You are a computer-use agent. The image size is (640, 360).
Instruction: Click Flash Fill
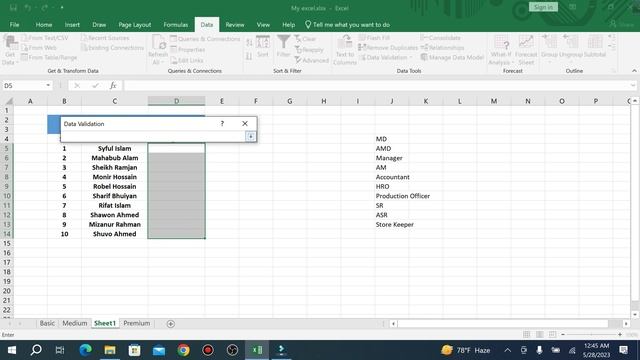[374, 38]
